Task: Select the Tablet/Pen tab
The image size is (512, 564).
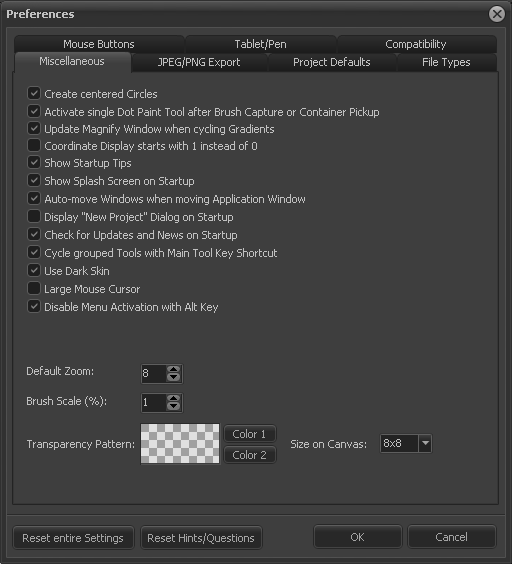Action: [260, 44]
